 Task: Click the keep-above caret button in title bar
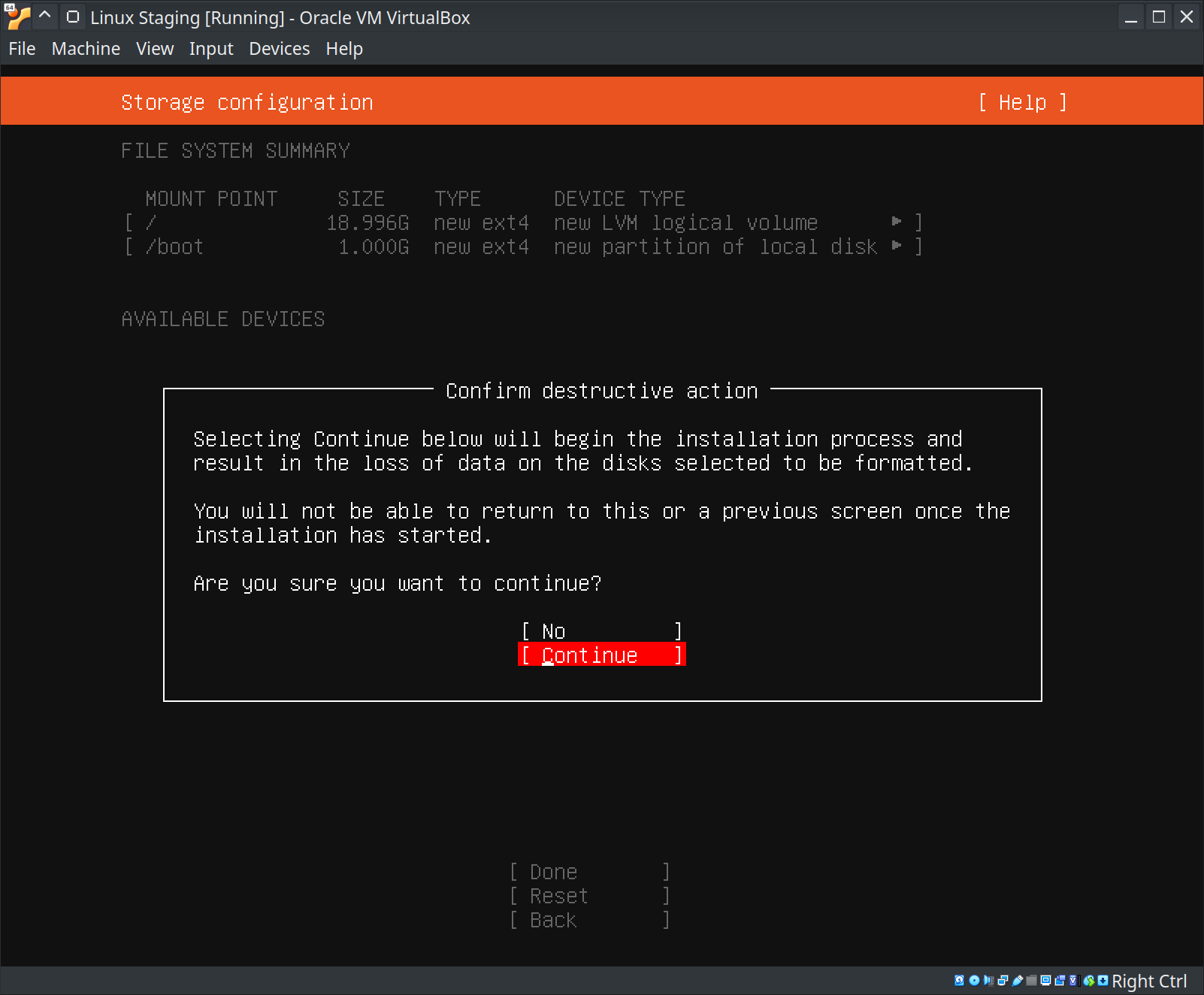coord(45,17)
